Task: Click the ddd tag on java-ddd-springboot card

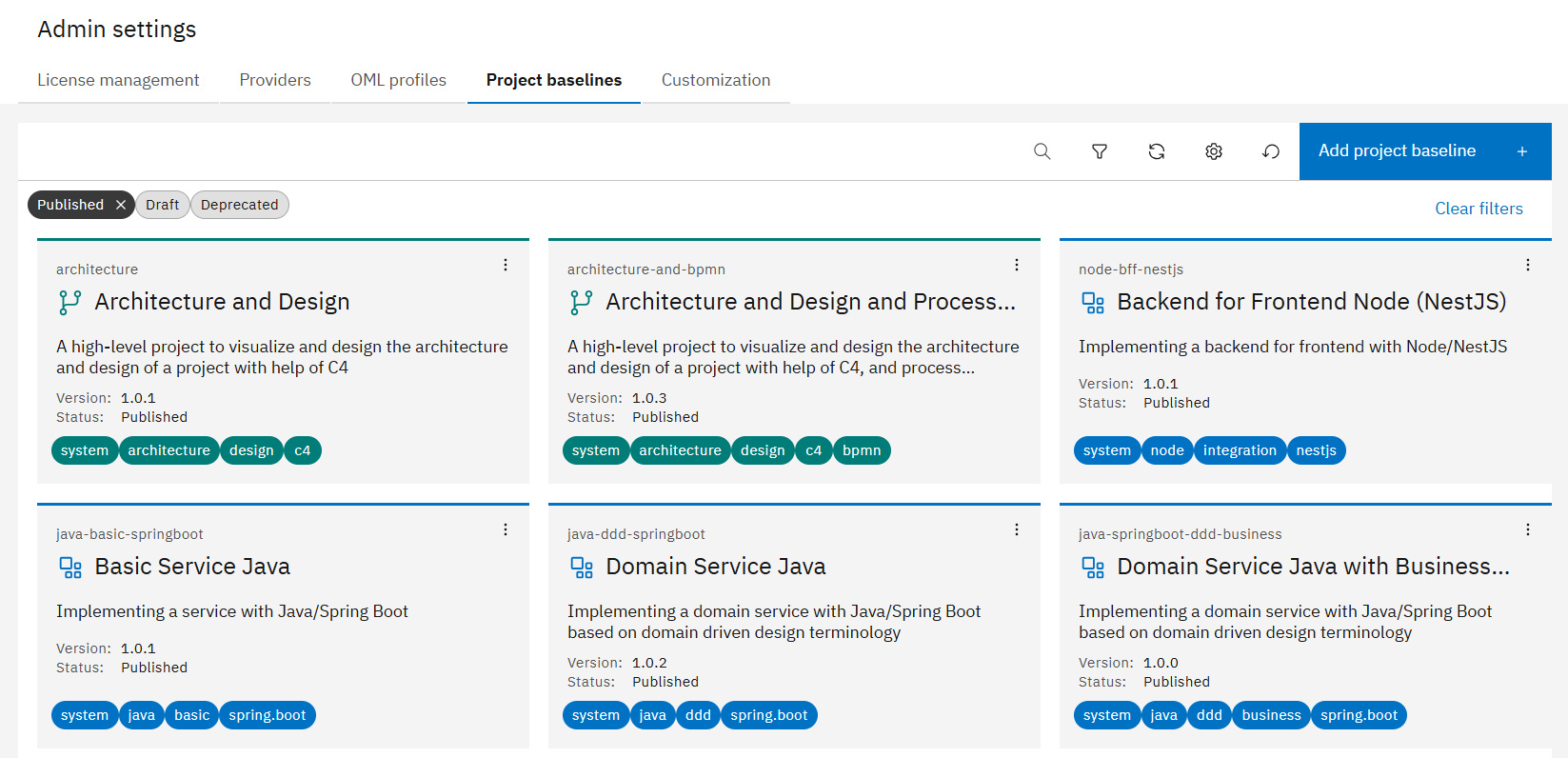Action: [x=698, y=715]
